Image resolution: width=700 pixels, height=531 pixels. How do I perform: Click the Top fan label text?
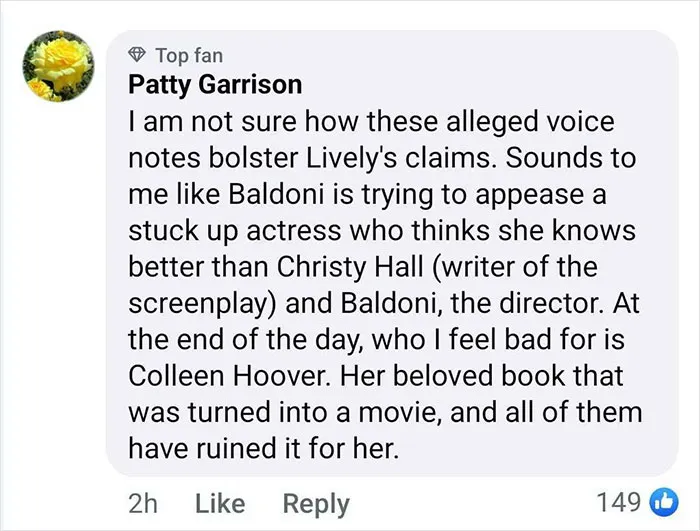pyautogui.click(x=189, y=55)
